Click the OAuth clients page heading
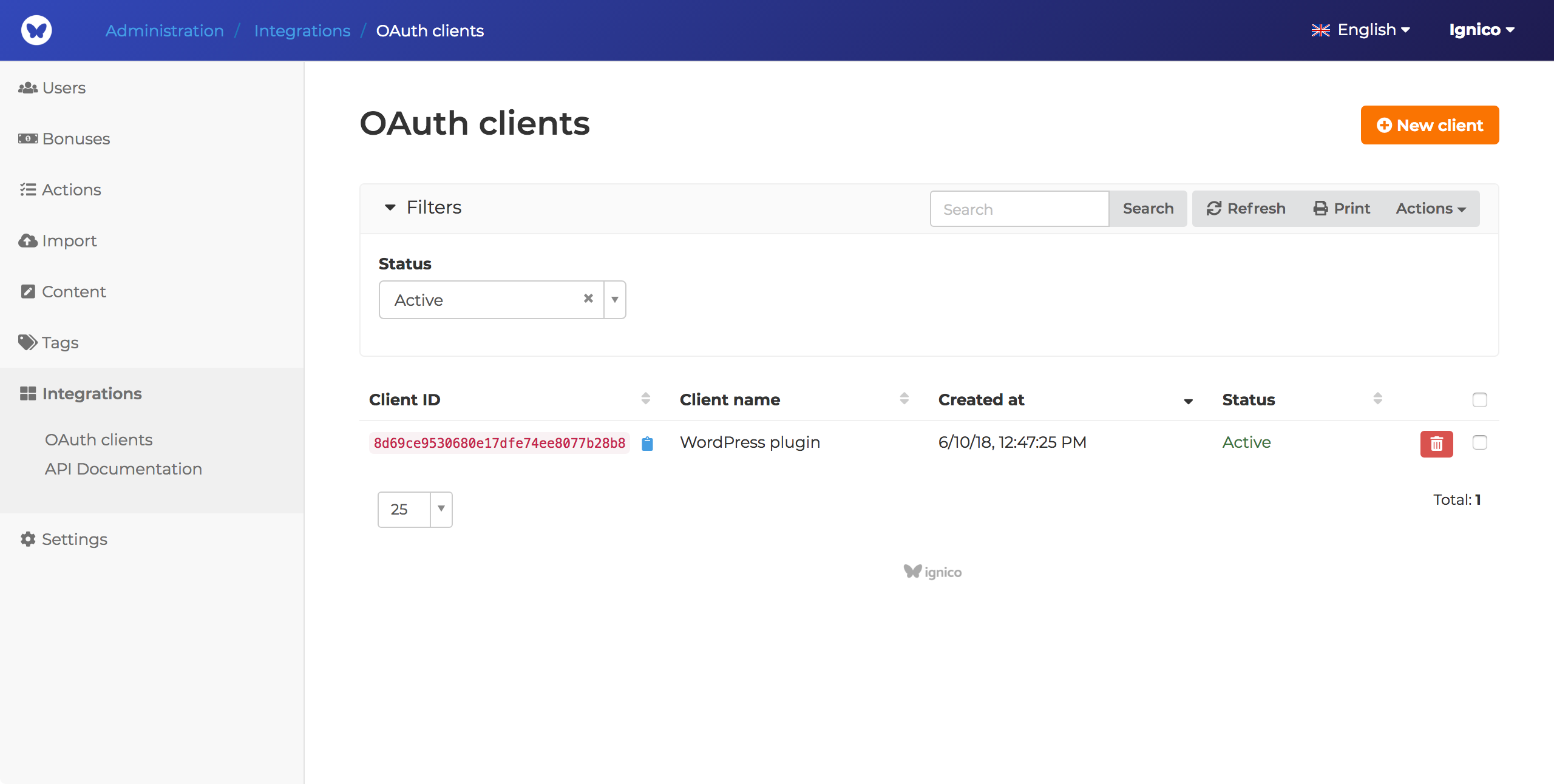The width and height of the screenshot is (1554, 784). point(475,123)
